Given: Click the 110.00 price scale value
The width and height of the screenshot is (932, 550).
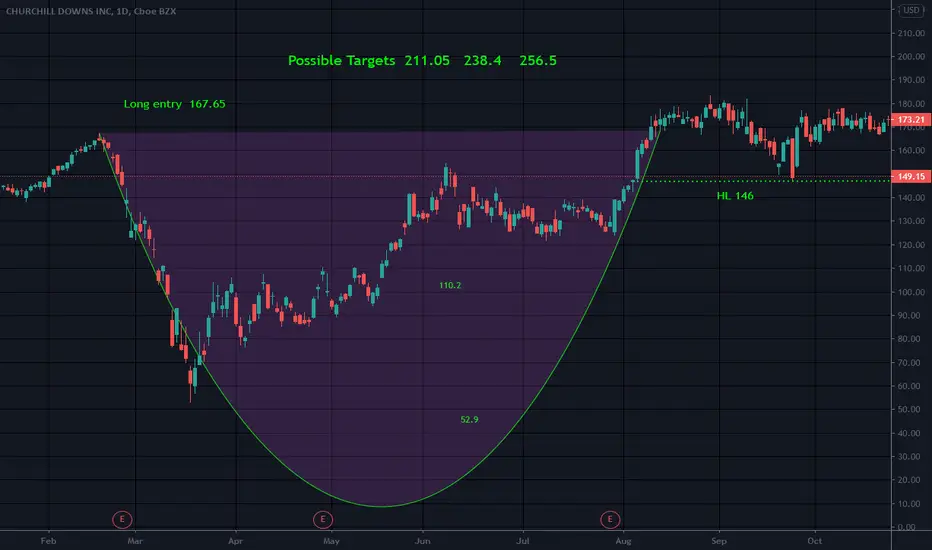Looking at the screenshot, I should click(x=911, y=269).
